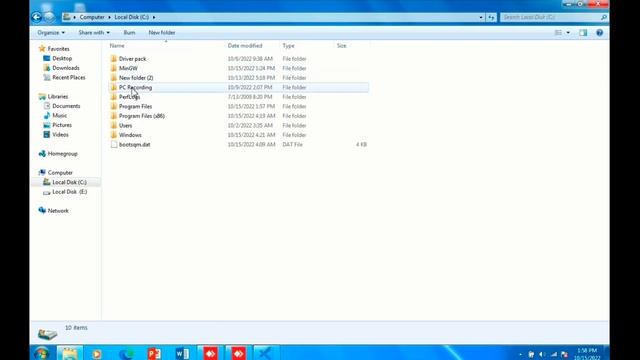Click Homegroup in the navigation pane
The image size is (640, 360).
coord(62,153)
